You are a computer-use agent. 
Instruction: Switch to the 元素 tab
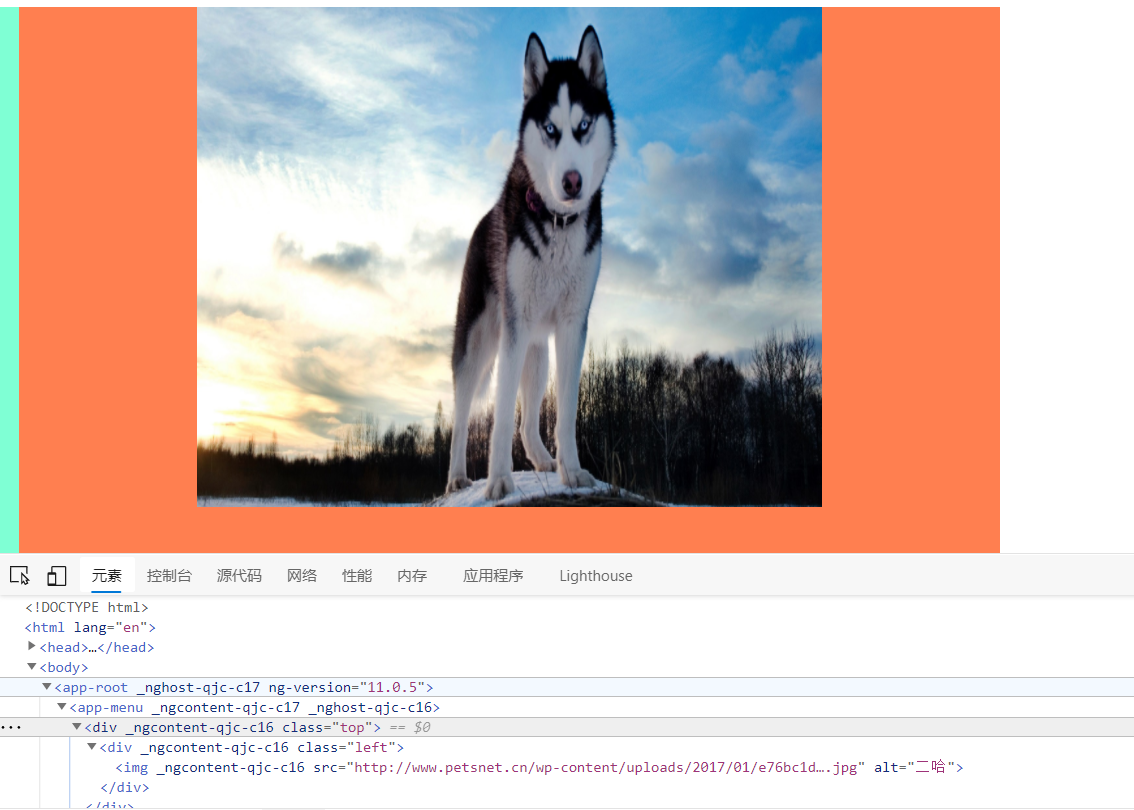[x=107, y=576]
